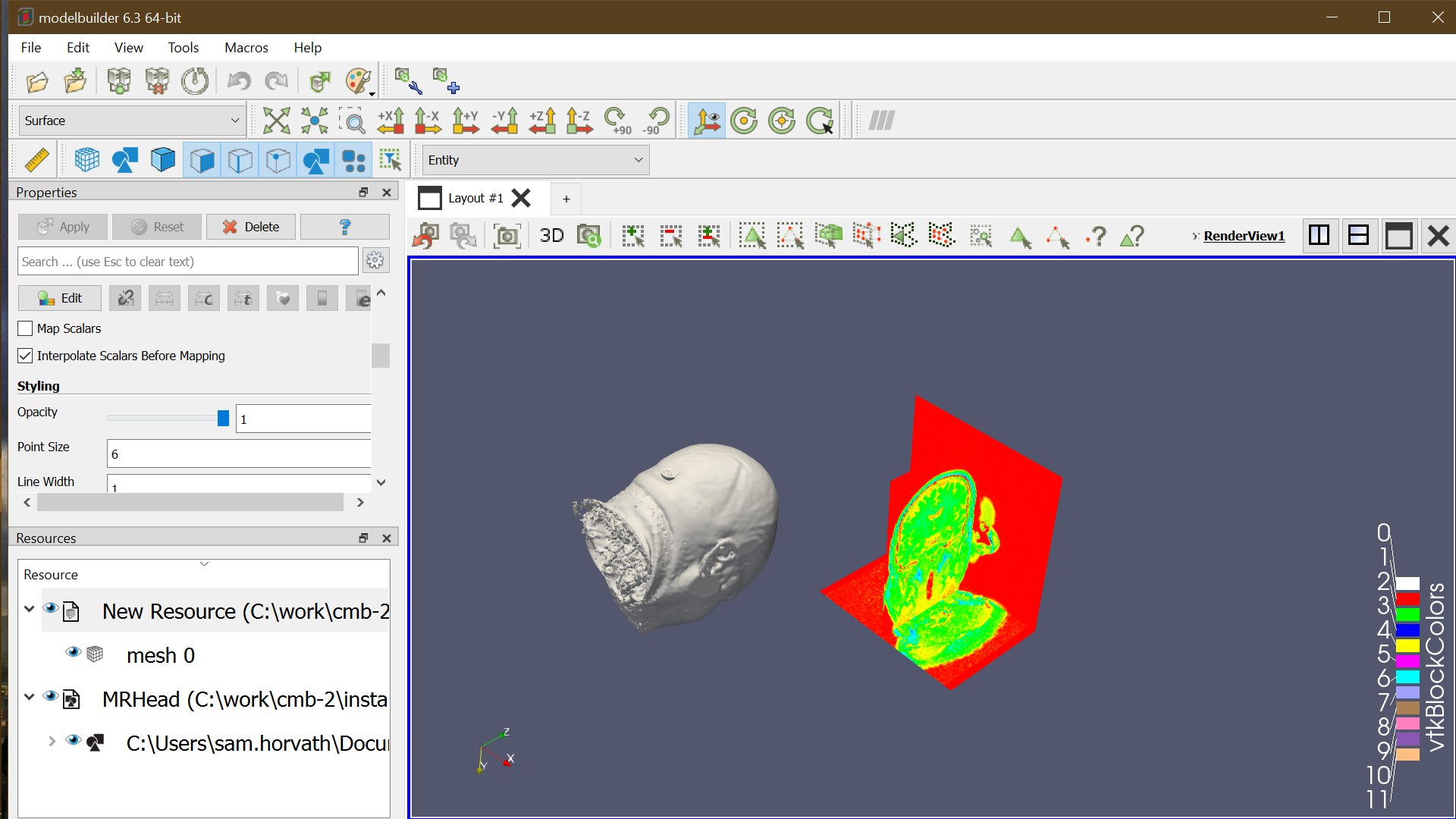Select the +Z axis translation icon
This screenshot has width=1456, height=819.
[540, 120]
